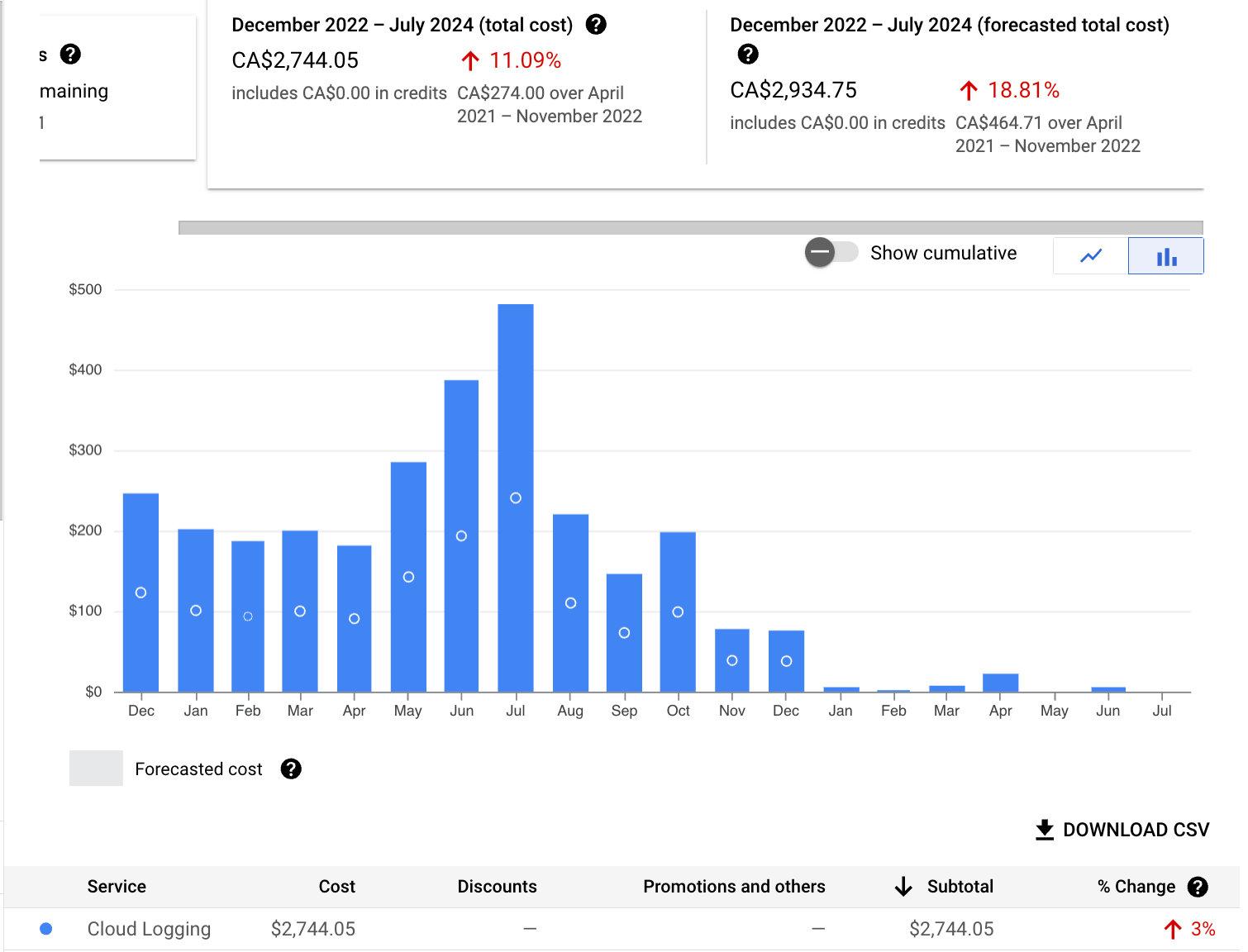Select the Oct bar in the chart
Screen dimensions: 1248x952
pos(678,612)
